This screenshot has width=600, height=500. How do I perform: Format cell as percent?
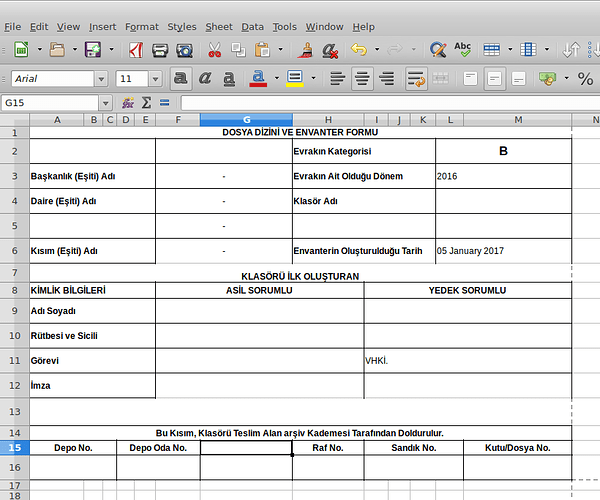(585, 79)
